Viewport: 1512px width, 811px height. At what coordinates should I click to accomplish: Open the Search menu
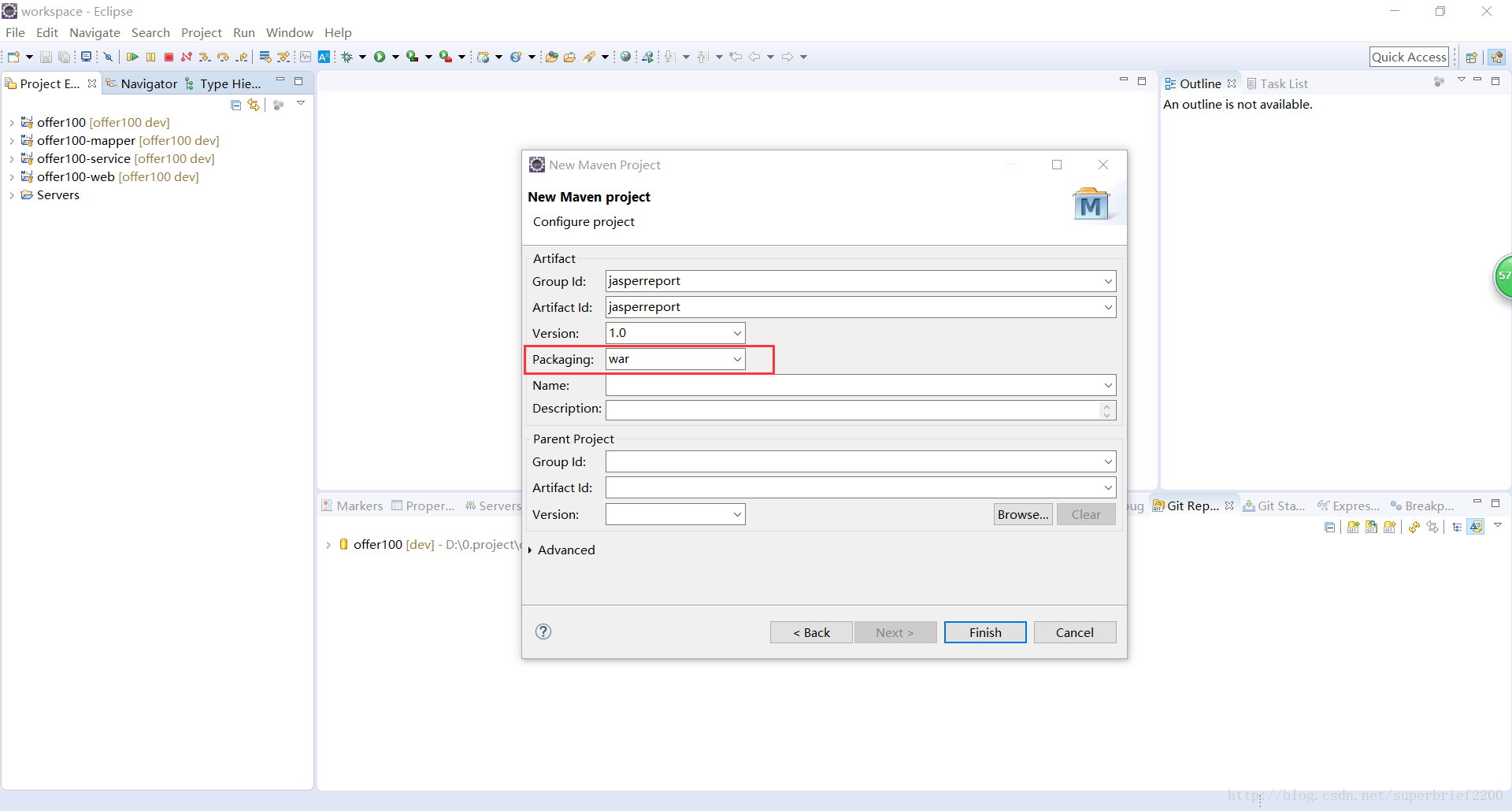(x=150, y=32)
